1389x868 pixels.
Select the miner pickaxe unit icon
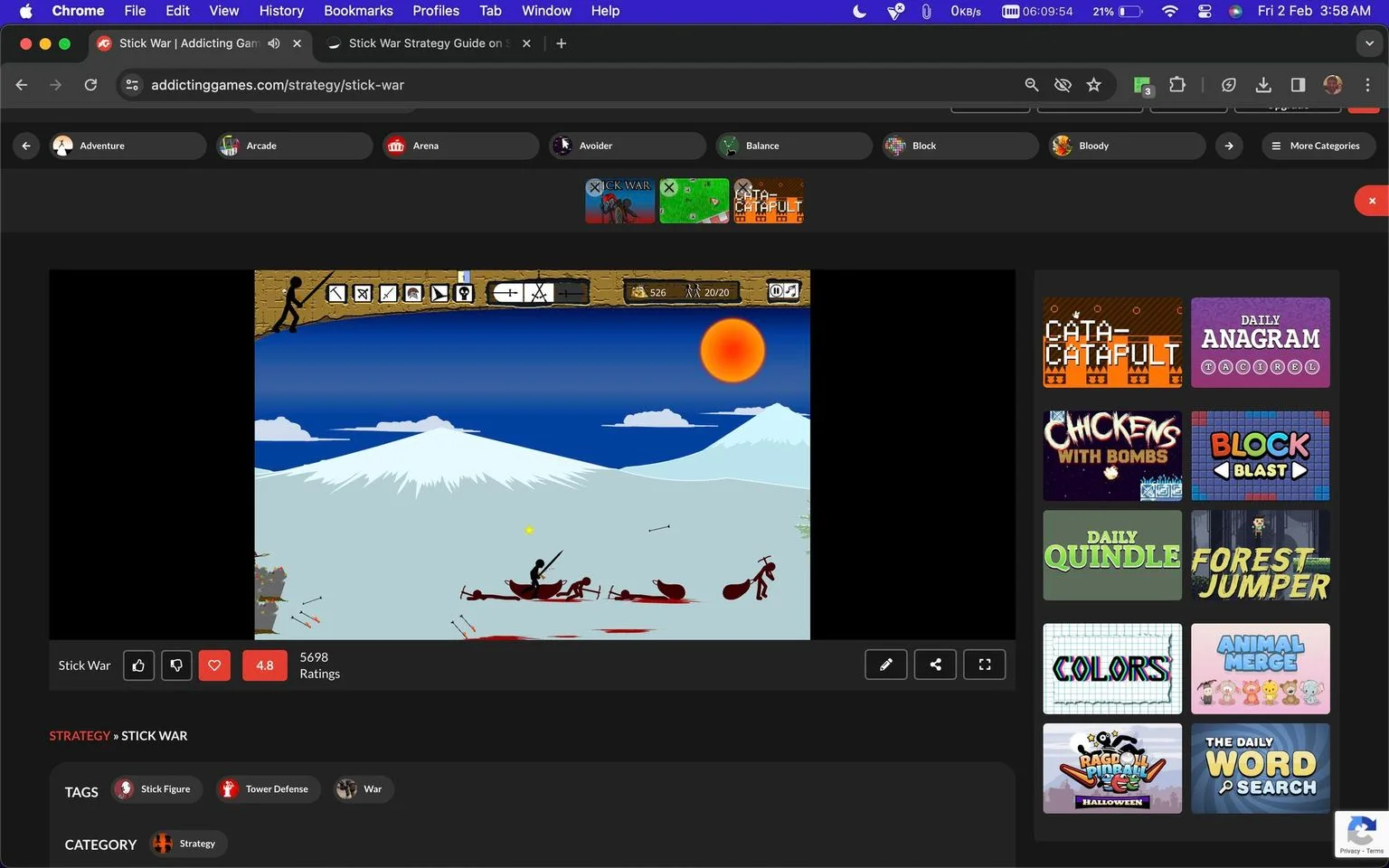(x=336, y=293)
